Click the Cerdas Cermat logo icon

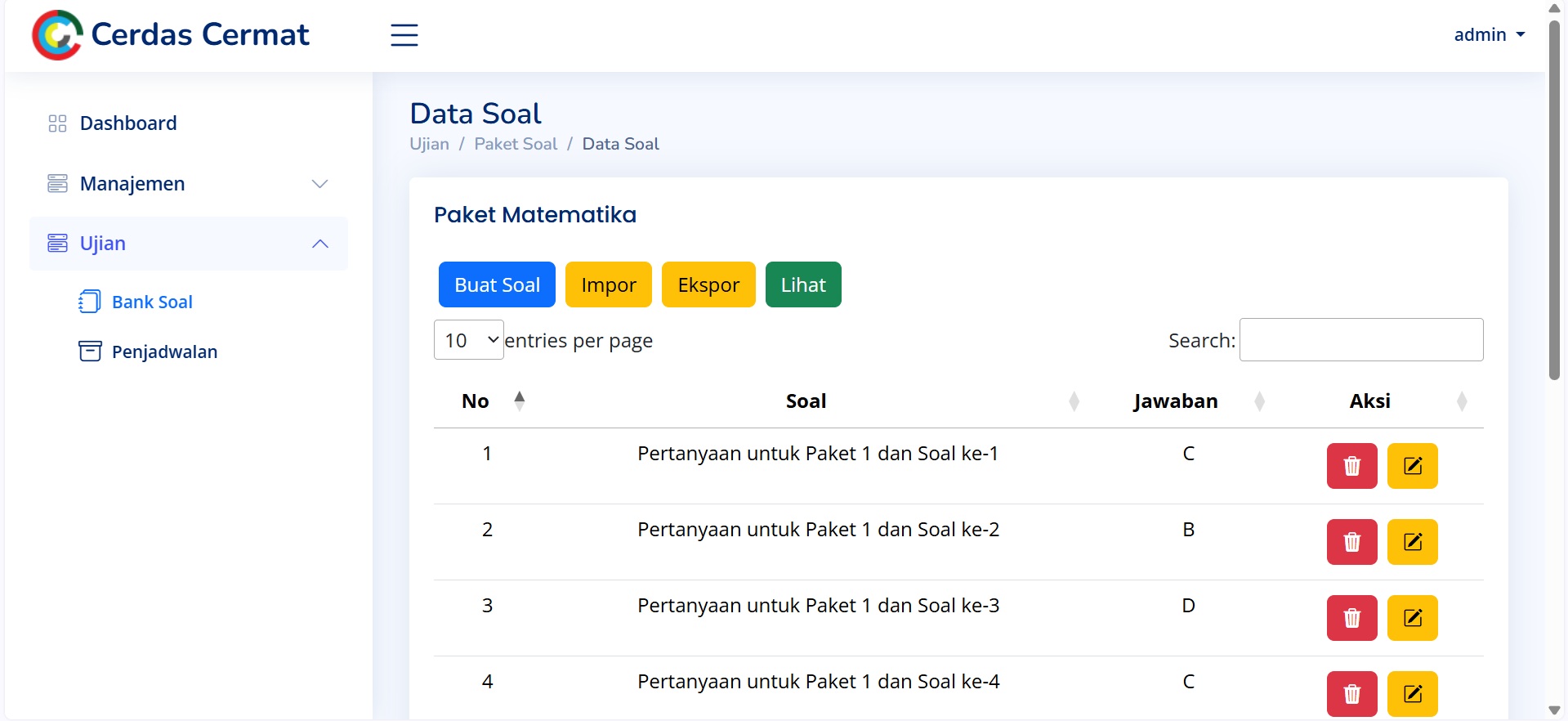[x=57, y=35]
